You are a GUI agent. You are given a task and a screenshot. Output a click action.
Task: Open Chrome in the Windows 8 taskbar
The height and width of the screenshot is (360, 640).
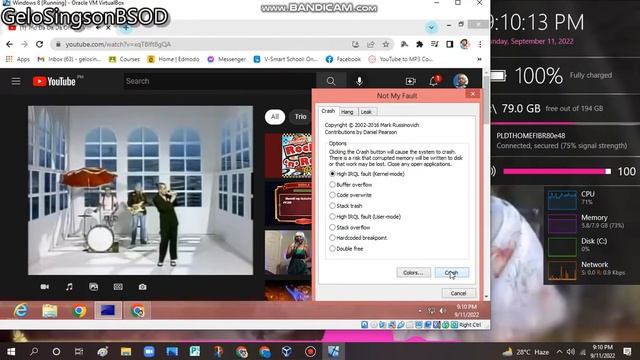pos(79,311)
